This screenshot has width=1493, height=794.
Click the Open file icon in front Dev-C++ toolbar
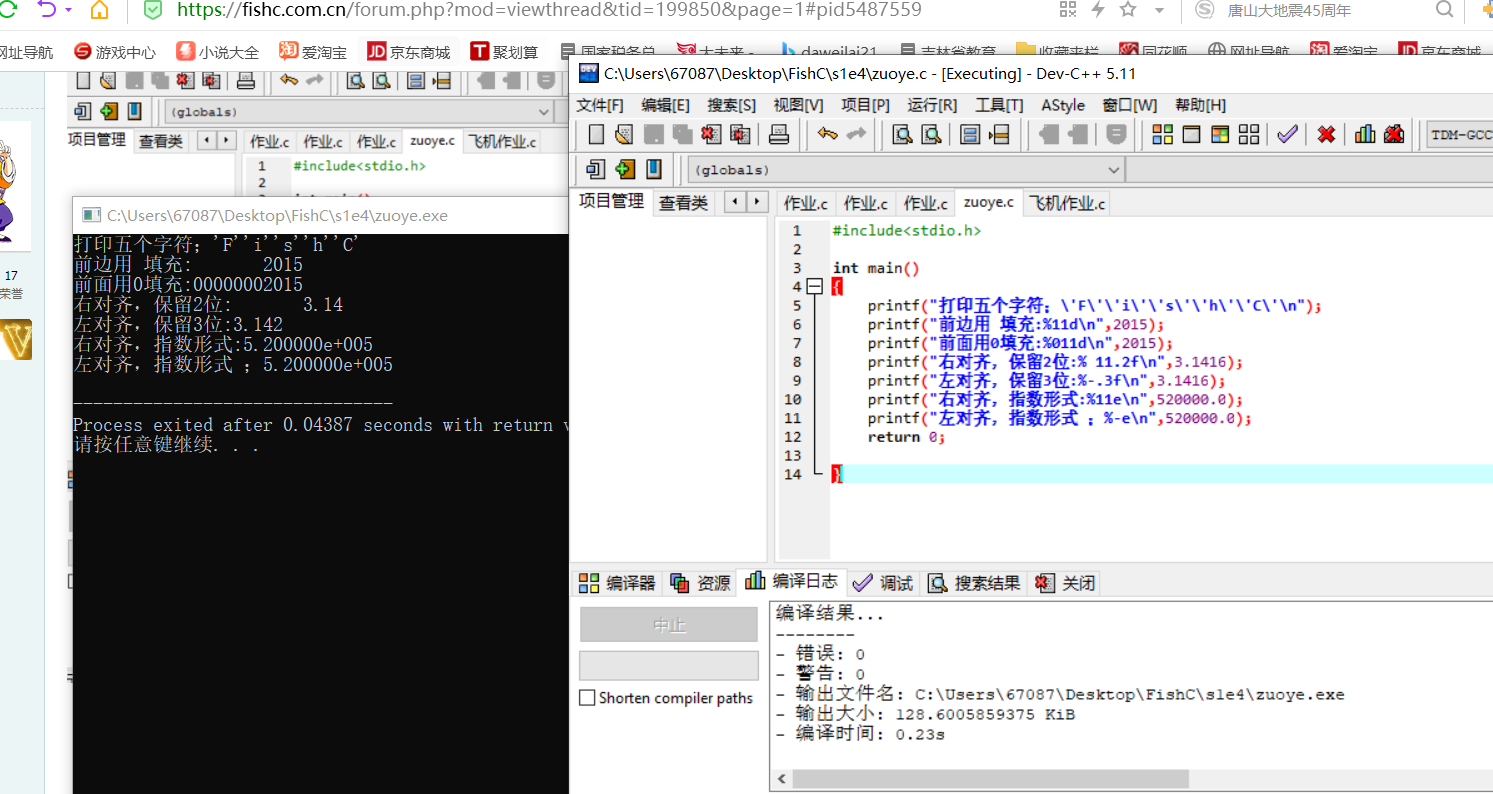click(625, 134)
